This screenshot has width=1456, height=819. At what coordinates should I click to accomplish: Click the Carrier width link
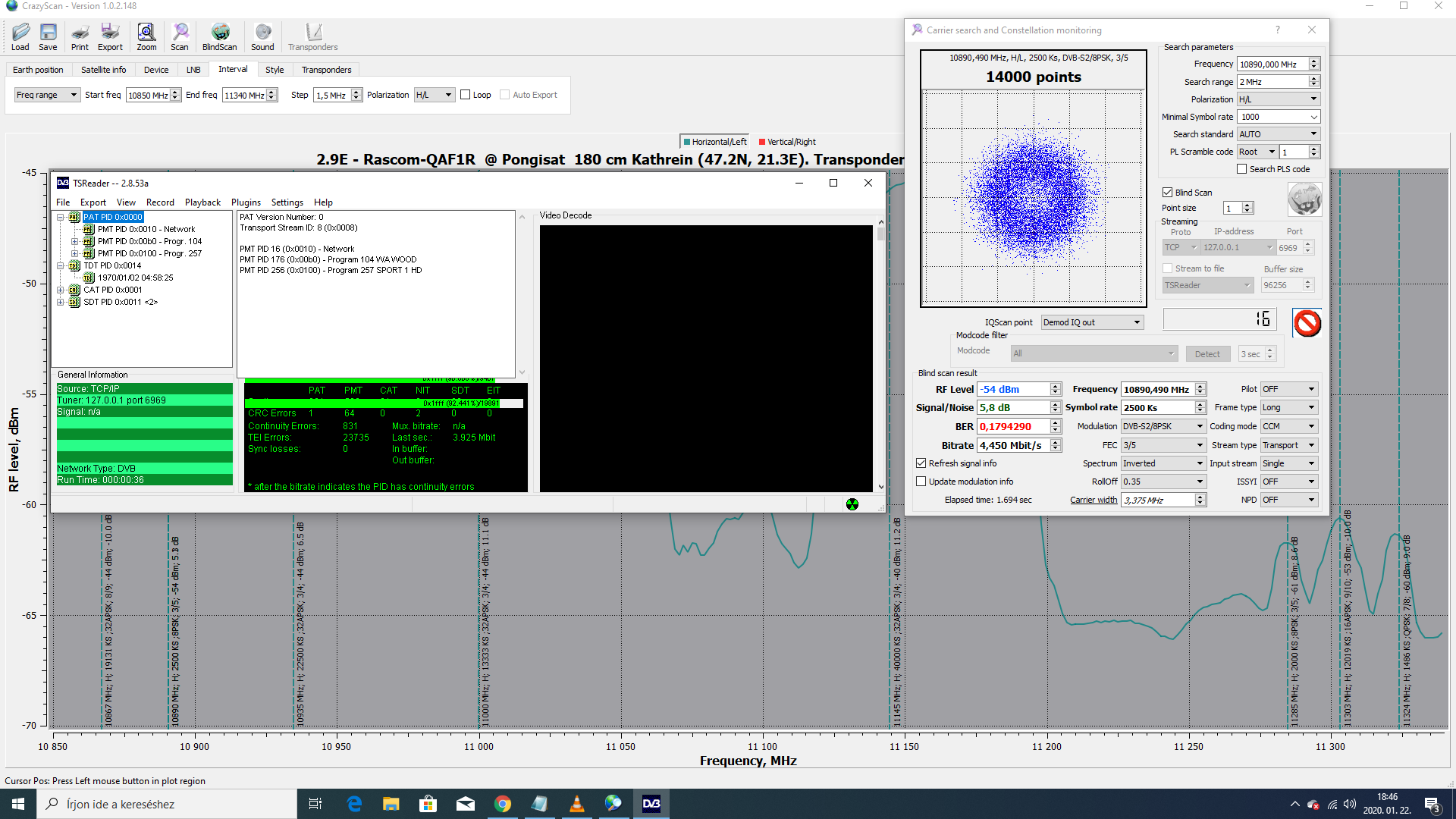[1094, 500]
